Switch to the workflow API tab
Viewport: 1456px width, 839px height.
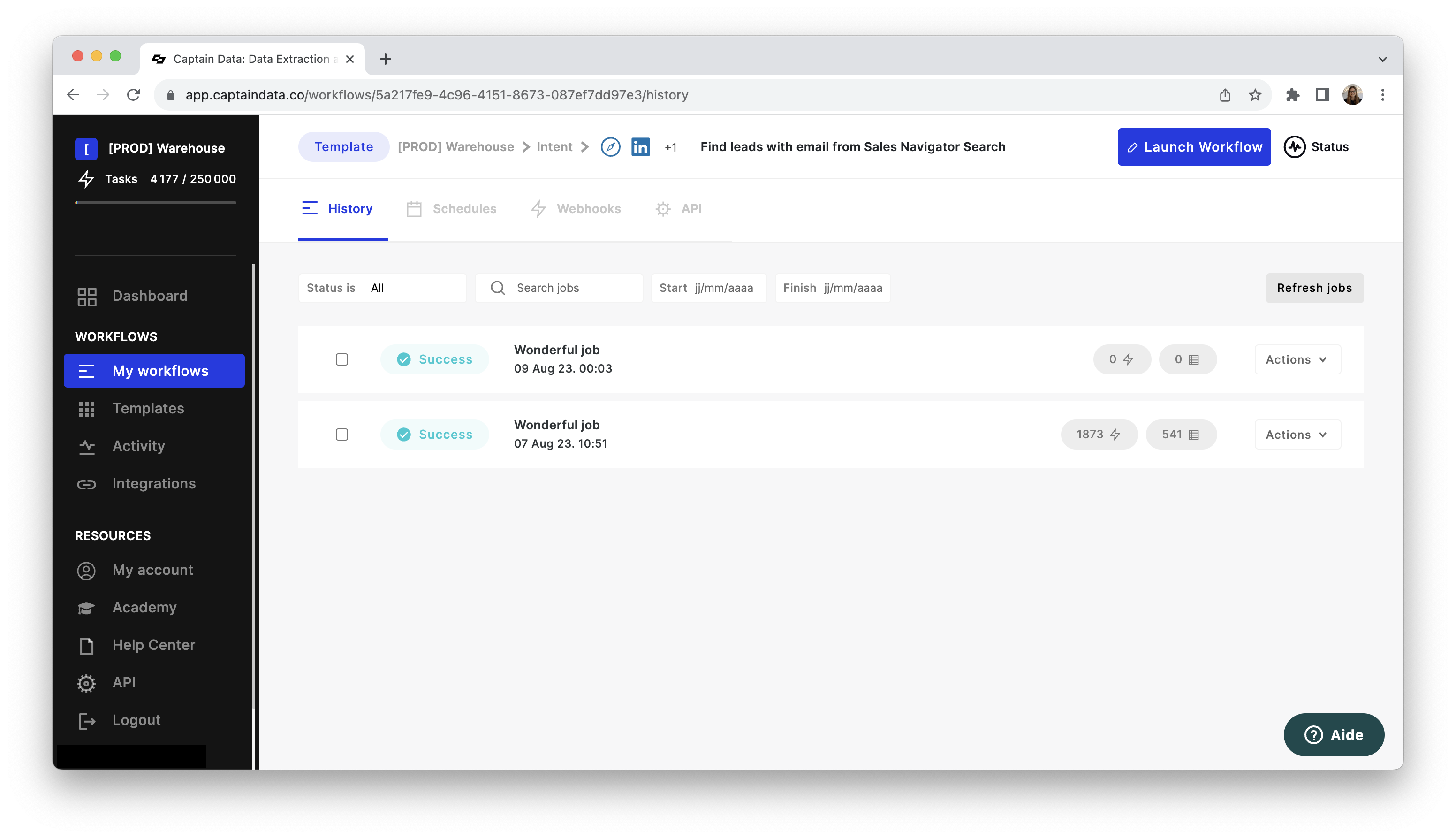tap(678, 209)
